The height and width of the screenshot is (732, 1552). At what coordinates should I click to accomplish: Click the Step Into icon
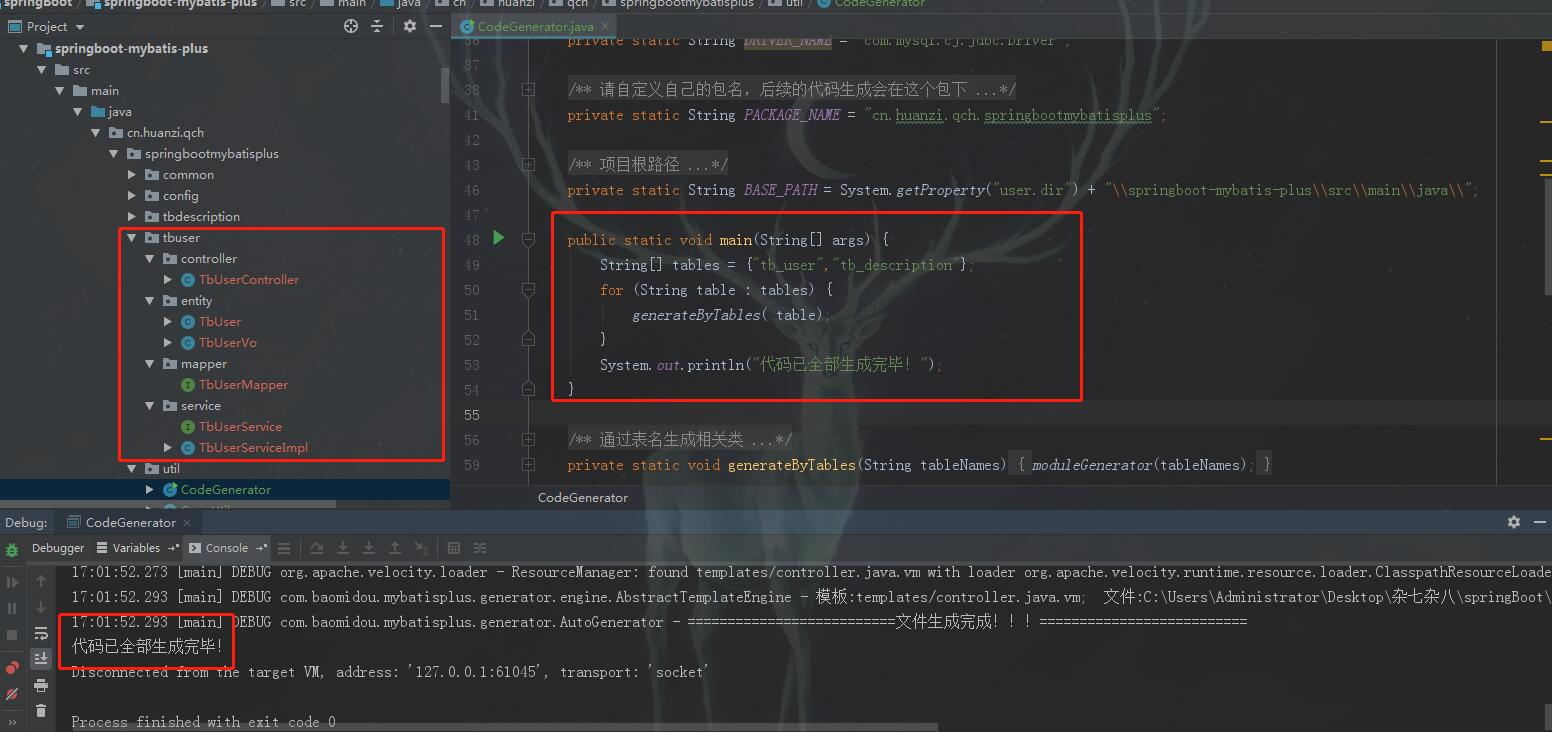(x=344, y=547)
